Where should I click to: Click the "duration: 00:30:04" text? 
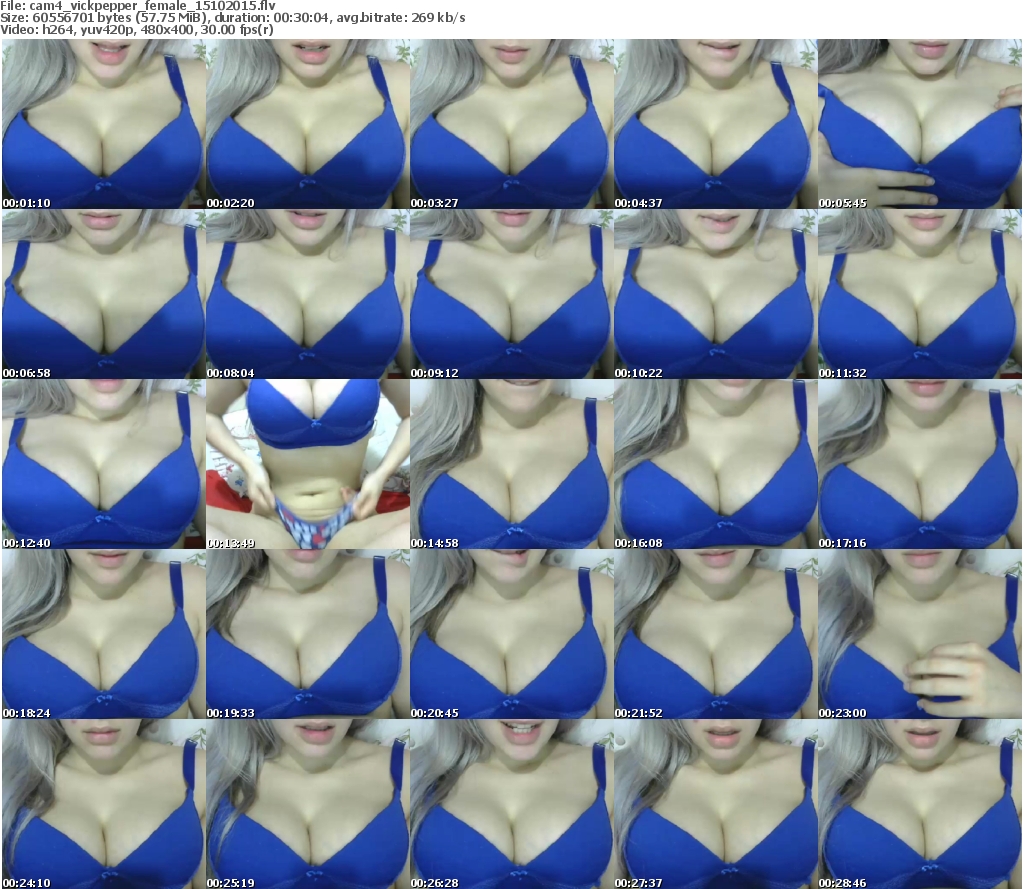(x=272, y=18)
